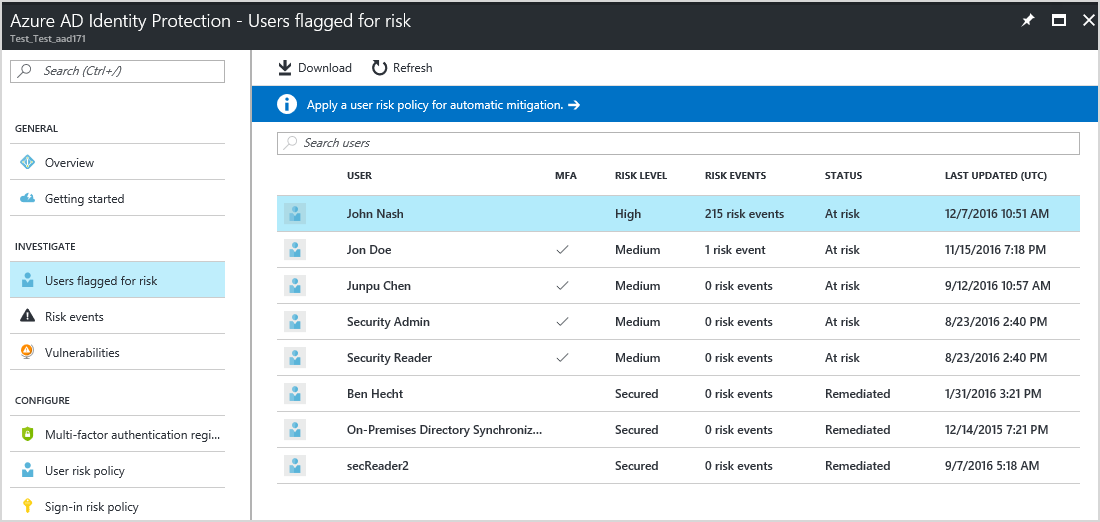Select the Jon Doe user row
Image resolution: width=1100 pixels, height=522 pixels.
[678, 250]
